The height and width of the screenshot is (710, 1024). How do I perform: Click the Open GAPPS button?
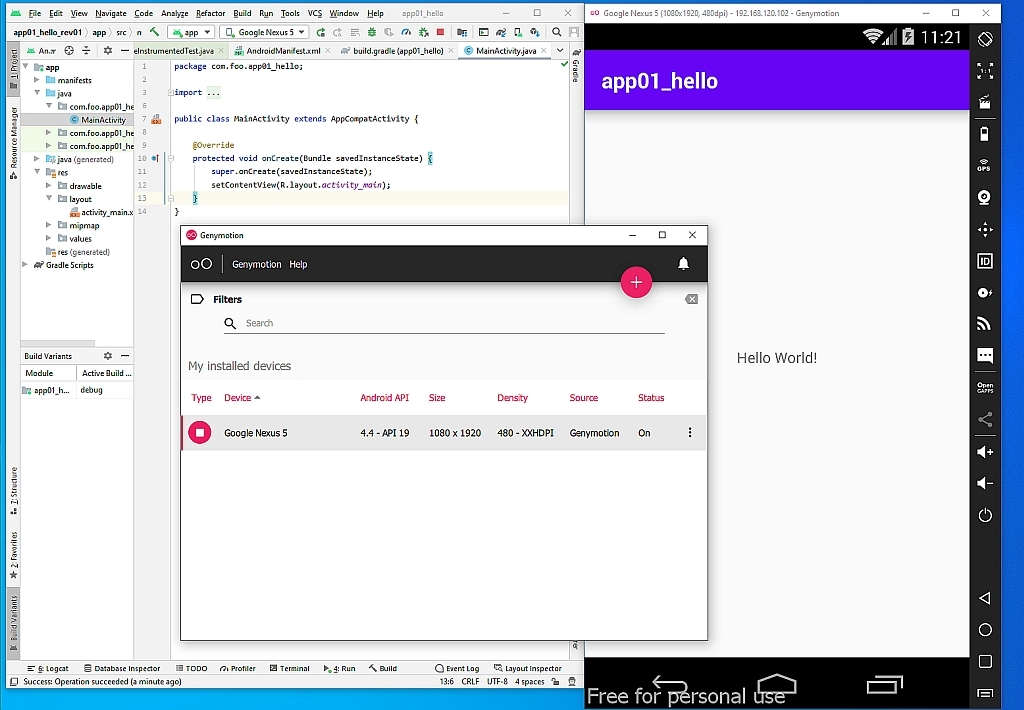coord(985,387)
